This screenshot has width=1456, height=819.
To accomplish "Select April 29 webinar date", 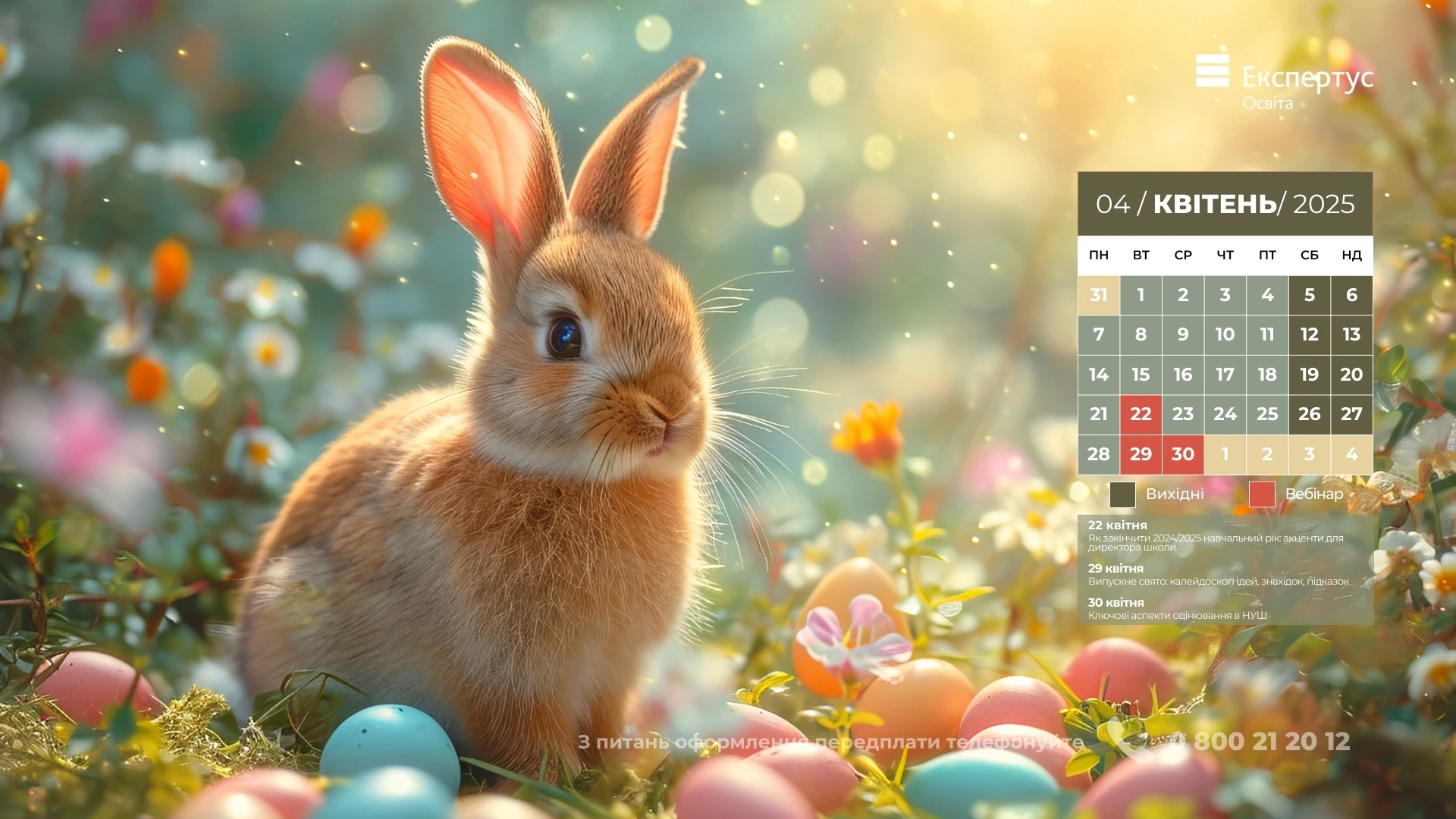I will pos(1141,454).
